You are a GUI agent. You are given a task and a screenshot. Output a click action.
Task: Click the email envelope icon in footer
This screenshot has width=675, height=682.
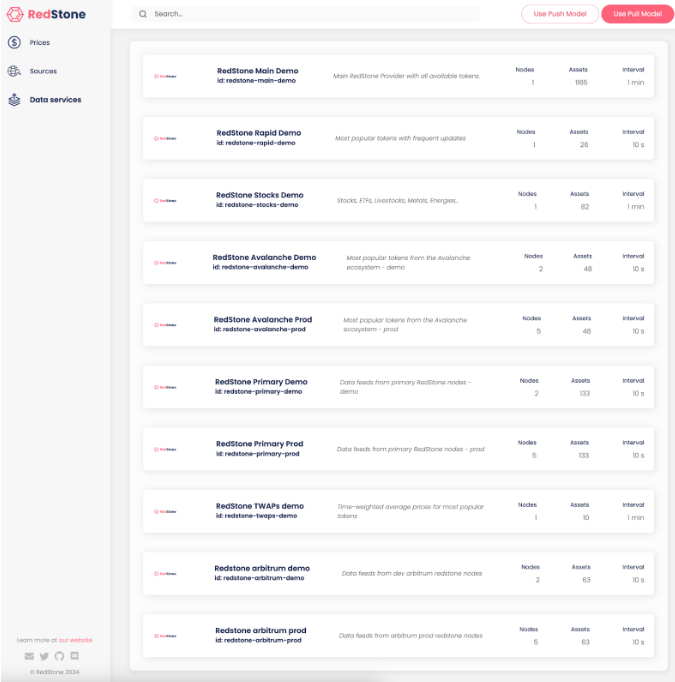point(29,656)
